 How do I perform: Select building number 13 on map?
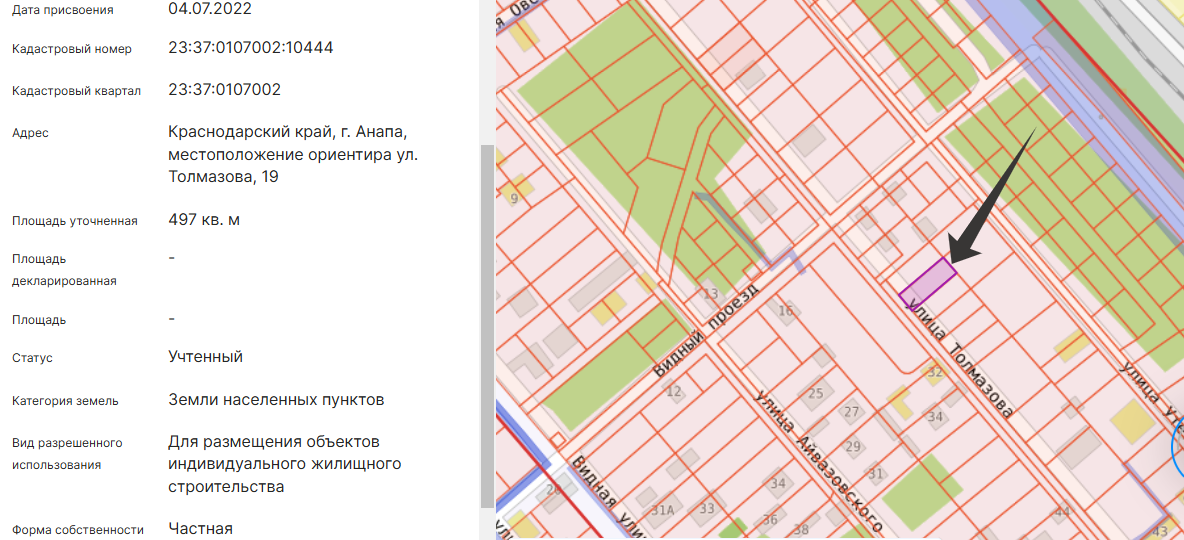pos(710,293)
